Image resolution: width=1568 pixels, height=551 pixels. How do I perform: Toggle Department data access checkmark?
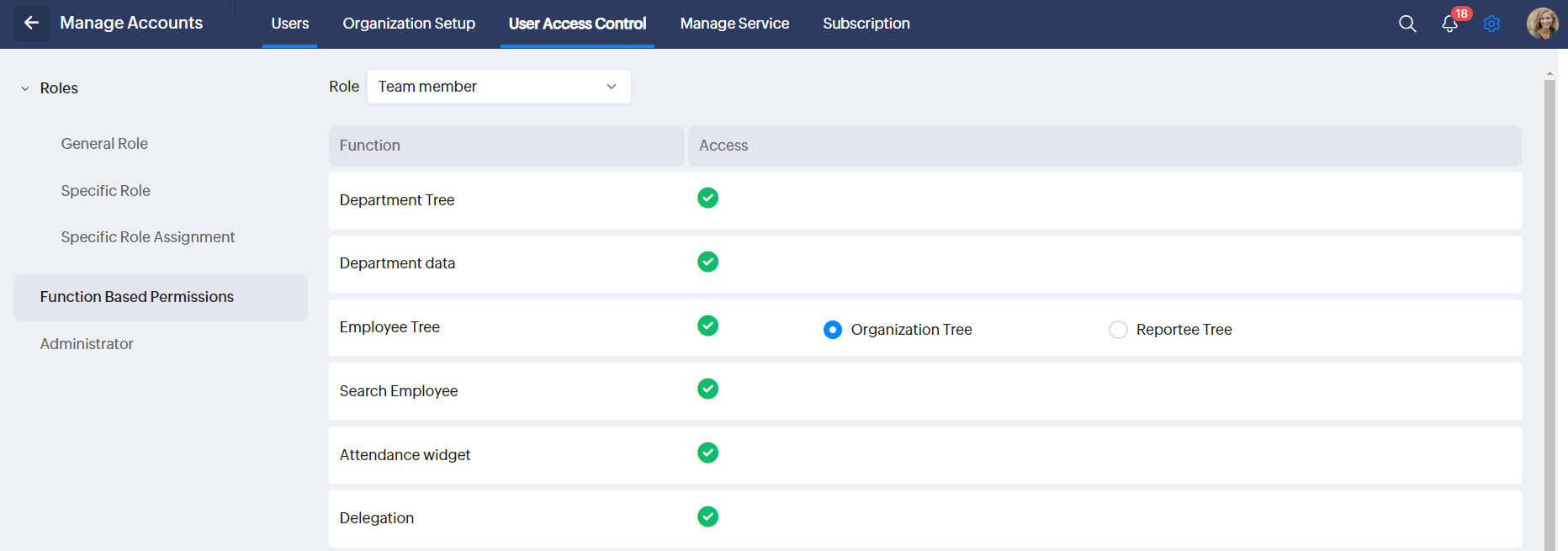point(707,262)
